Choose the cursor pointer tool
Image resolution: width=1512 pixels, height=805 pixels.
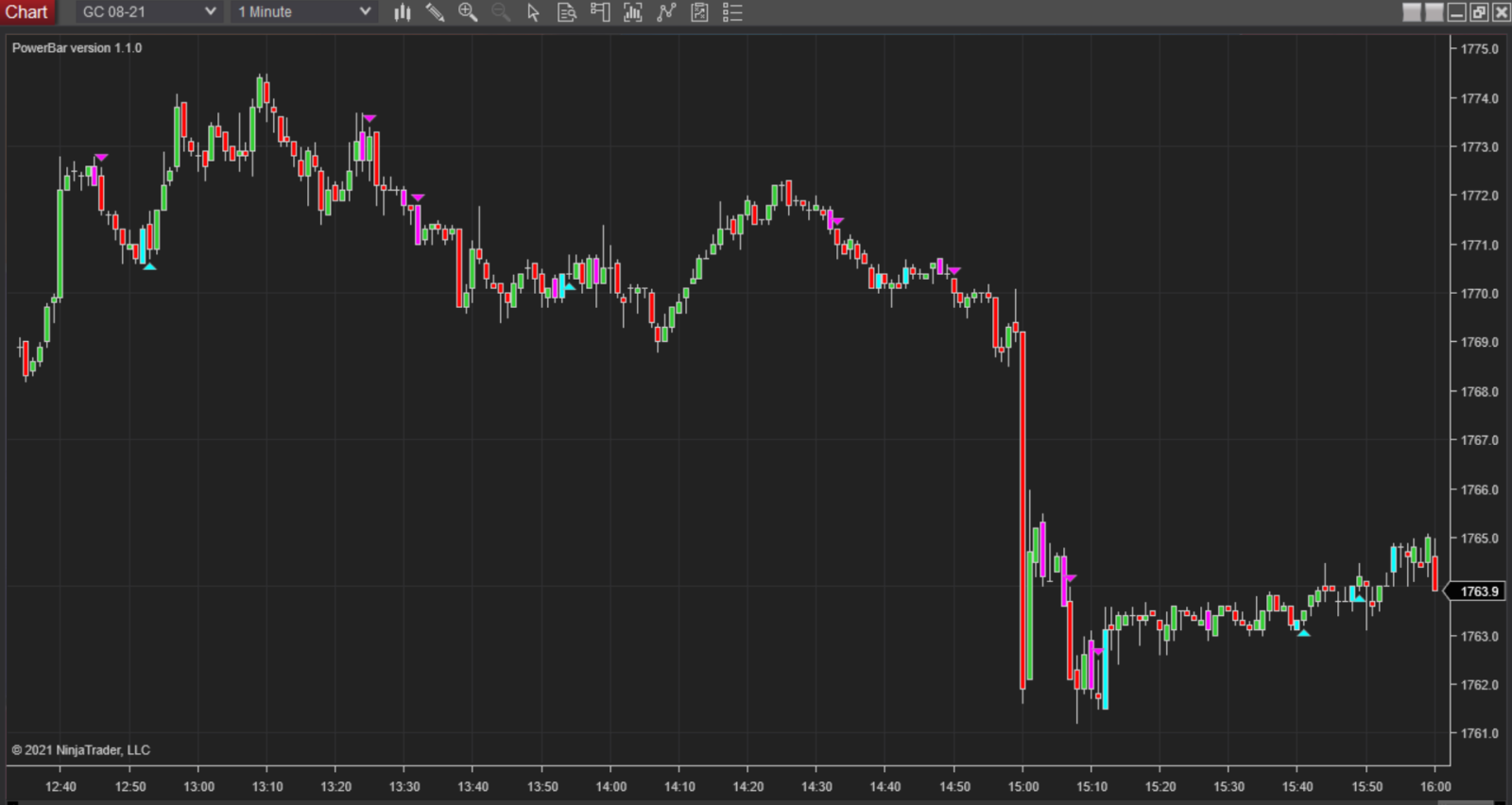(x=533, y=12)
